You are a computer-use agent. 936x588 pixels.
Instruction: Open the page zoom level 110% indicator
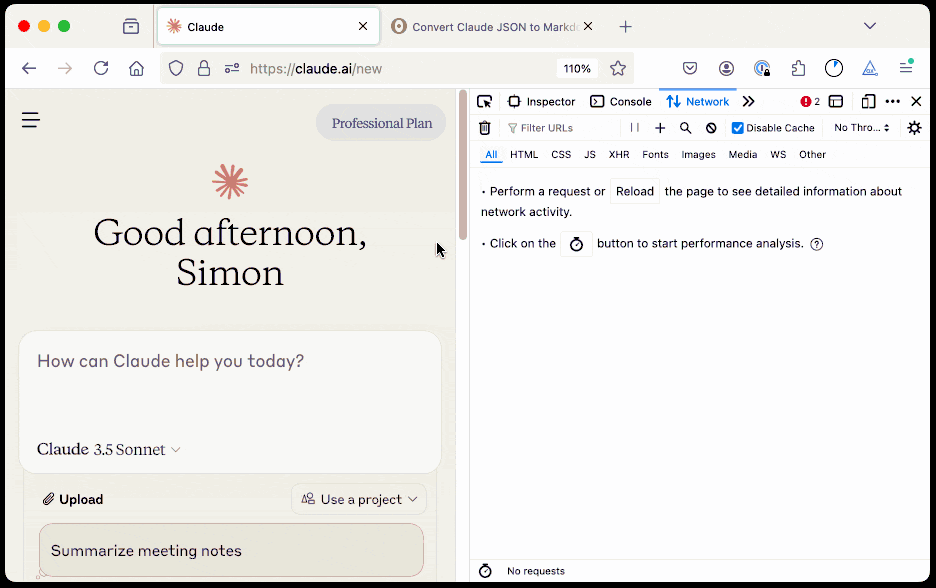[577, 69]
